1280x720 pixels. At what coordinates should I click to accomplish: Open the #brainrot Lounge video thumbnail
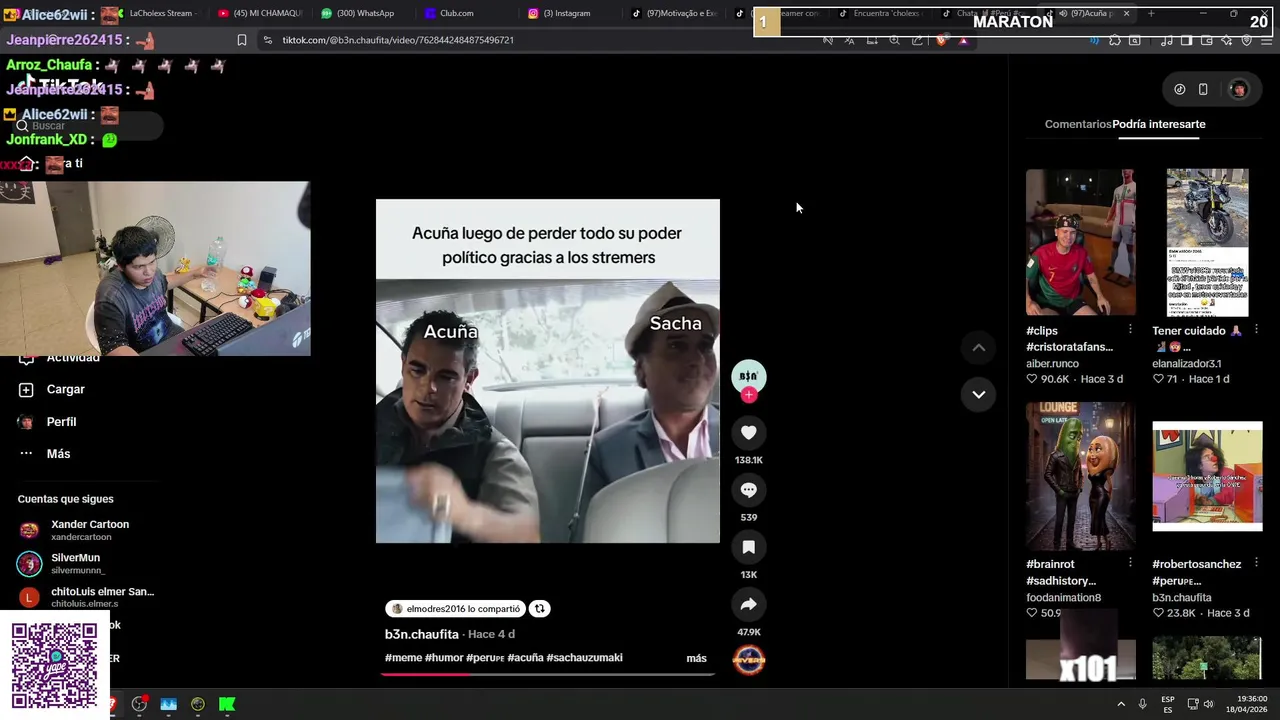point(1080,476)
